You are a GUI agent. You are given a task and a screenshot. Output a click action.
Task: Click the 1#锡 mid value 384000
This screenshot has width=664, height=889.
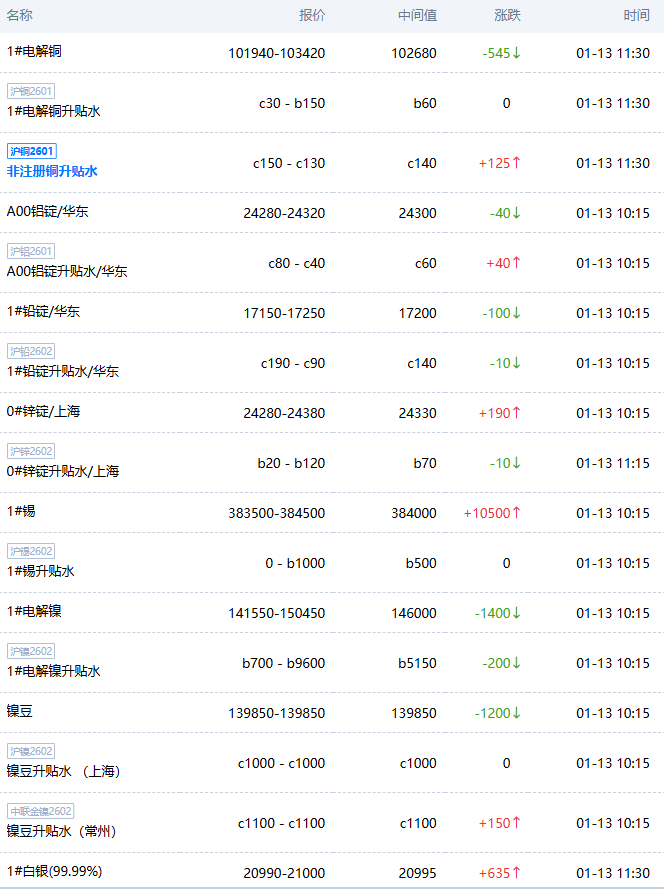pos(413,513)
